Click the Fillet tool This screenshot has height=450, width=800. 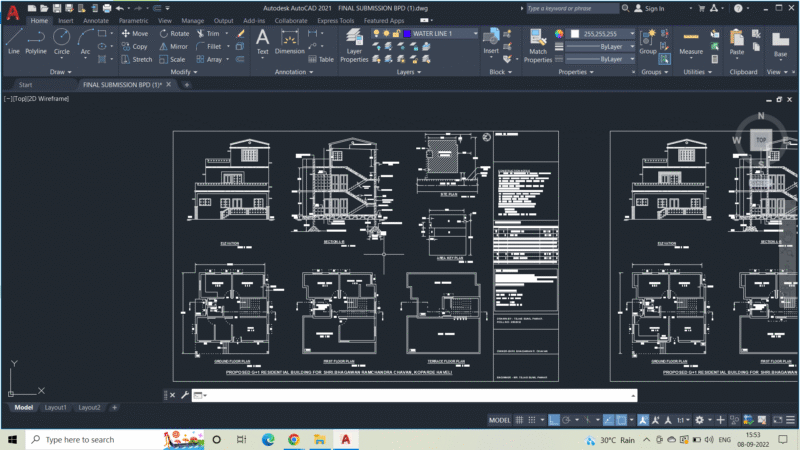tap(209, 46)
